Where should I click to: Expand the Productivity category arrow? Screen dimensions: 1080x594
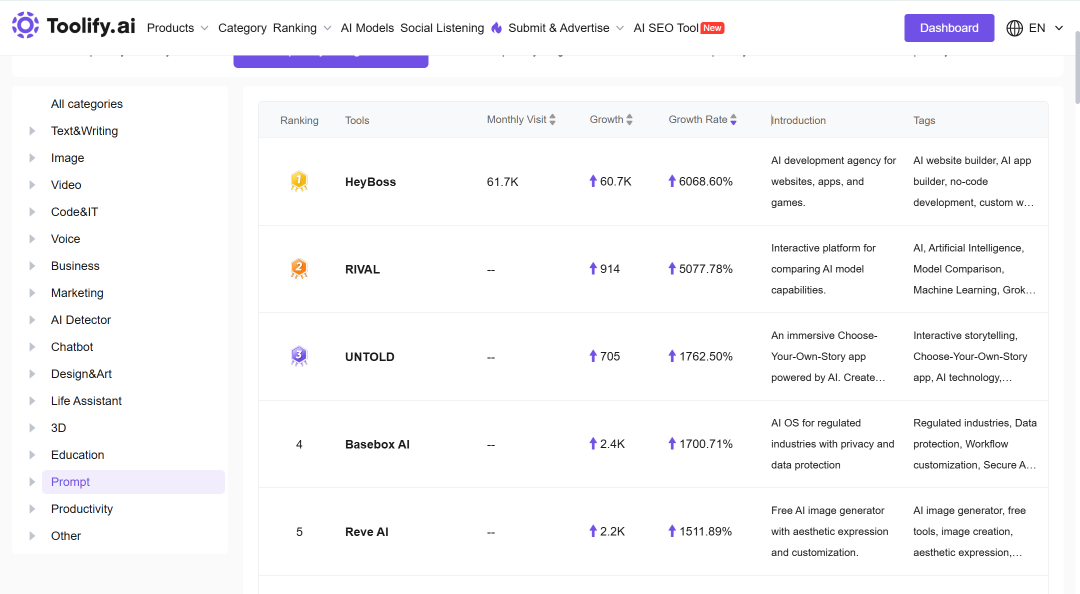tap(32, 509)
